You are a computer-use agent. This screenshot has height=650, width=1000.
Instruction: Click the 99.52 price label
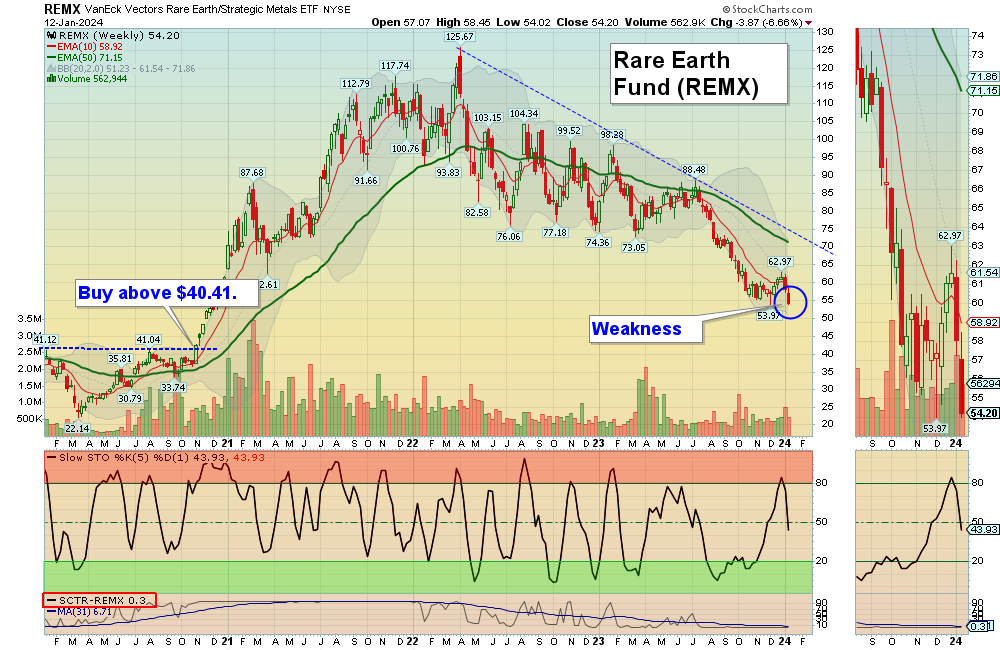[x=569, y=131]
